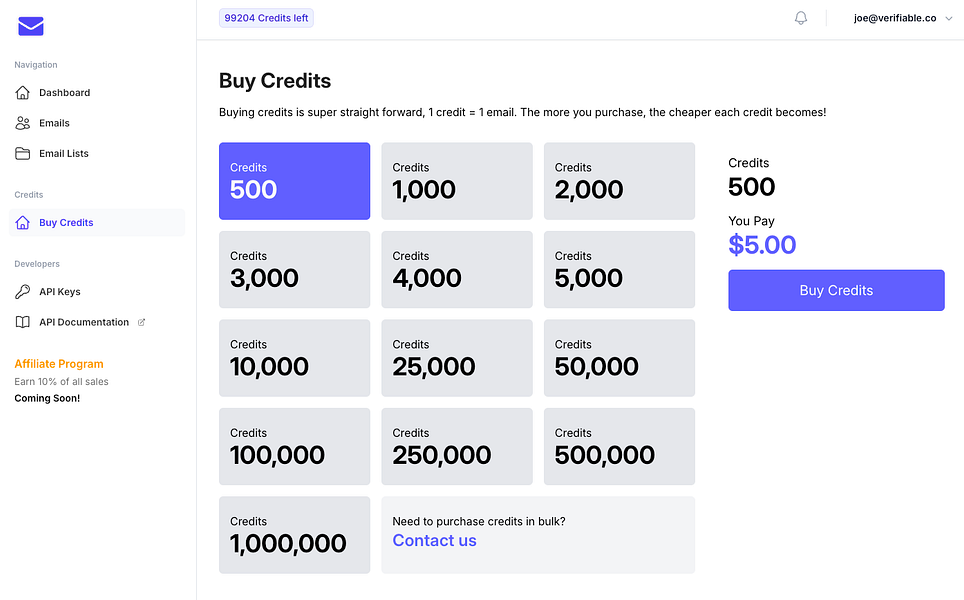Click the 99204 Credits left badge
This screenshot has width=964, height=600.
(266, 18)
